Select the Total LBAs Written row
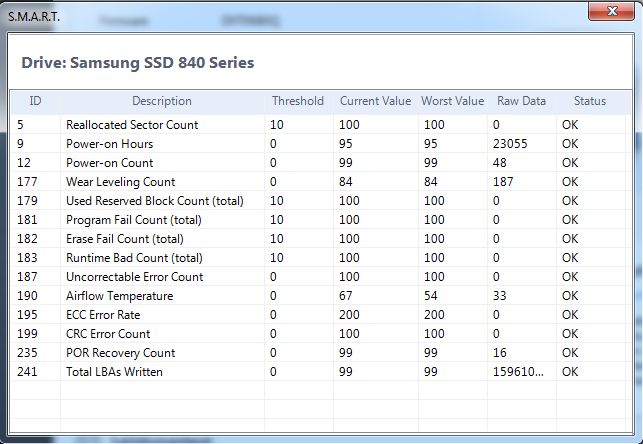643x444 pixels. coord(321,371)
